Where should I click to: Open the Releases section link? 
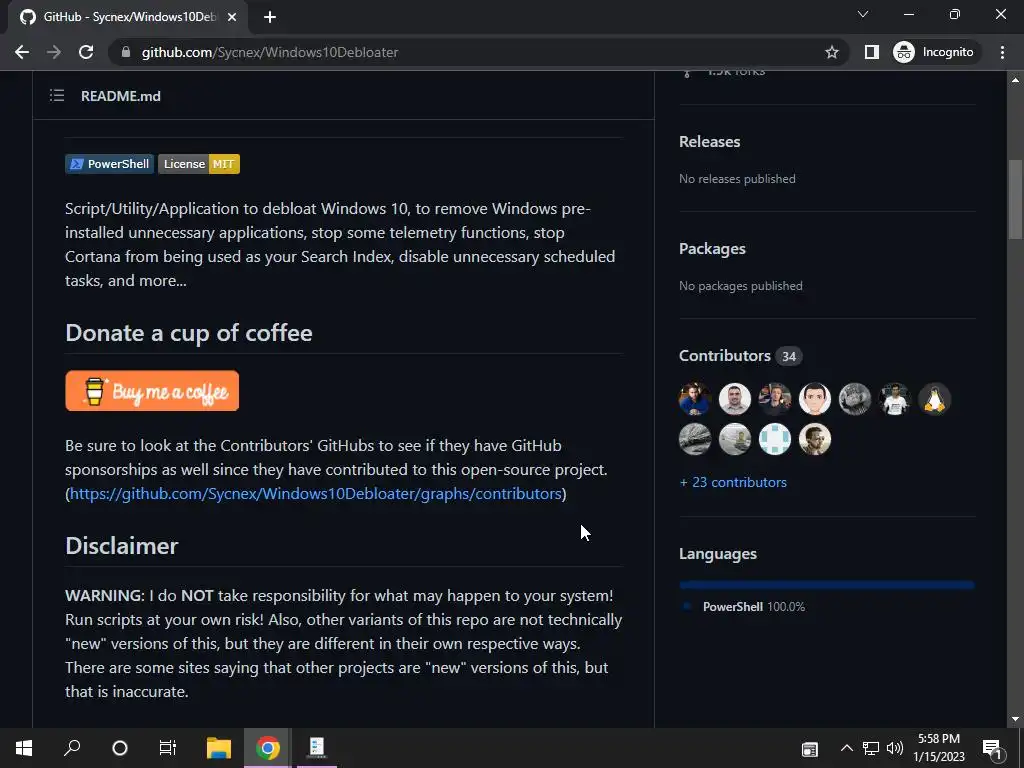(709, 142)
